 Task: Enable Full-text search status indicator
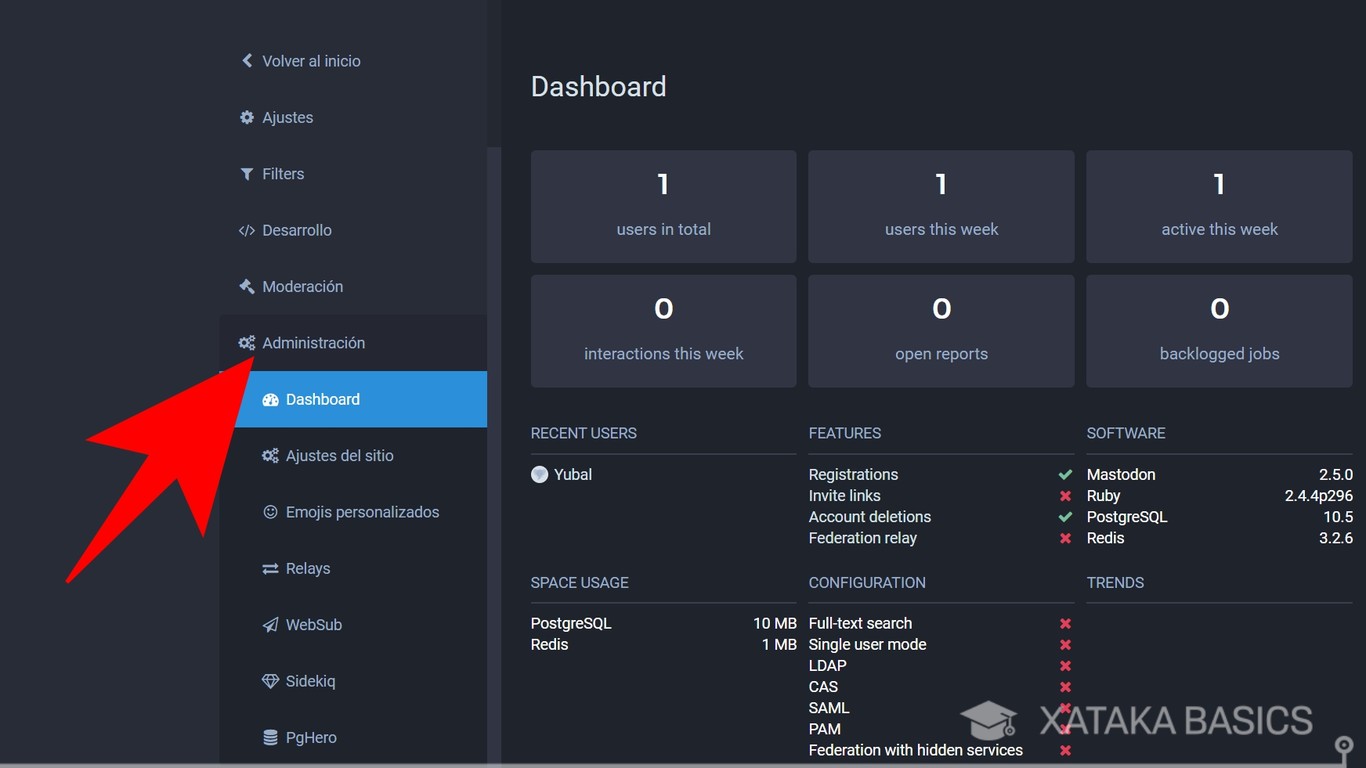pos(1065,623)
